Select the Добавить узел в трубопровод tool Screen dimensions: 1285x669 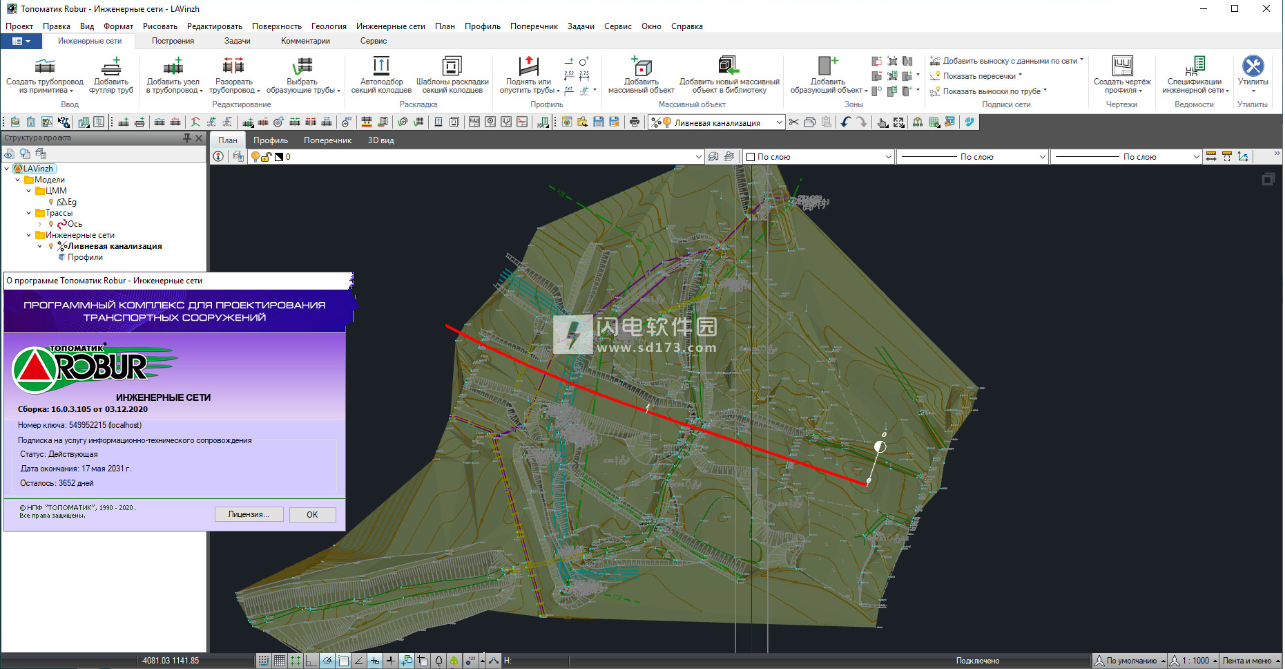(x=175, y=75)
